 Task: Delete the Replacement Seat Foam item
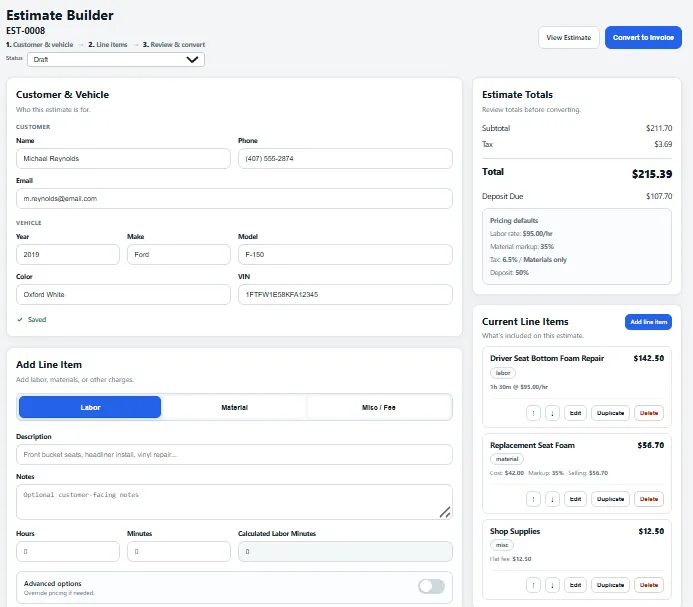point(649,499)
